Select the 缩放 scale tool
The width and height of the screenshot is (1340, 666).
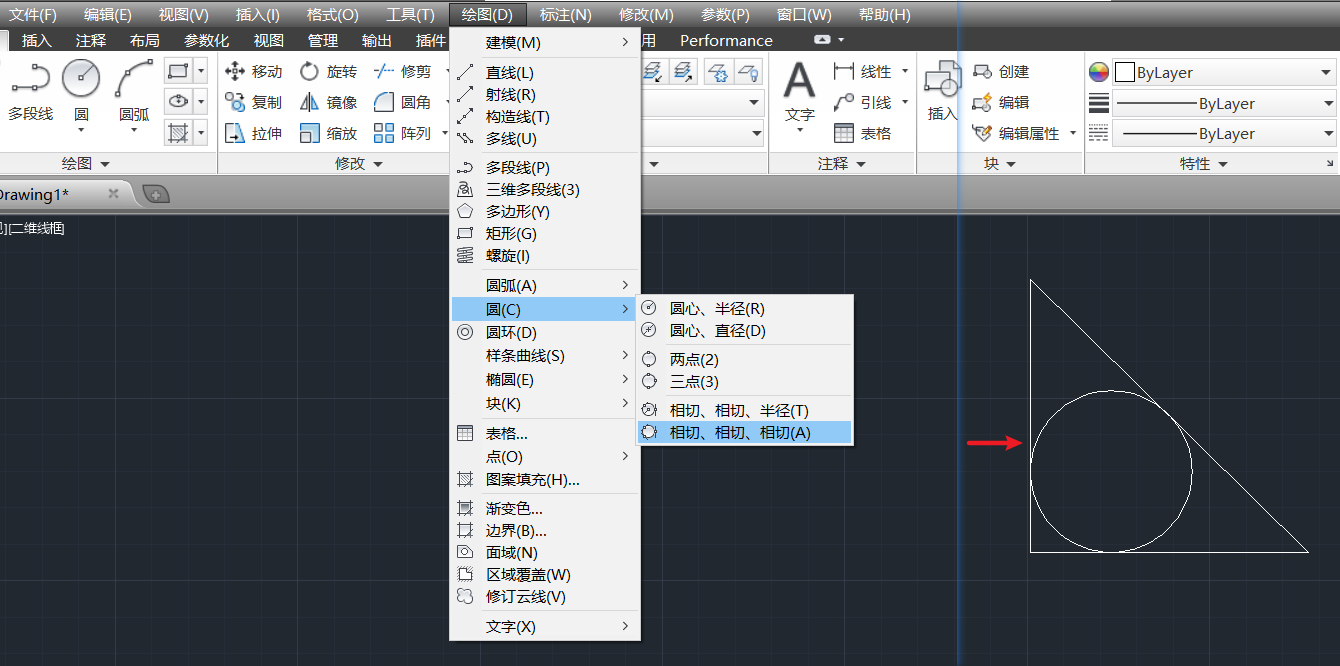pyautogui.click(x=329, y=134)
